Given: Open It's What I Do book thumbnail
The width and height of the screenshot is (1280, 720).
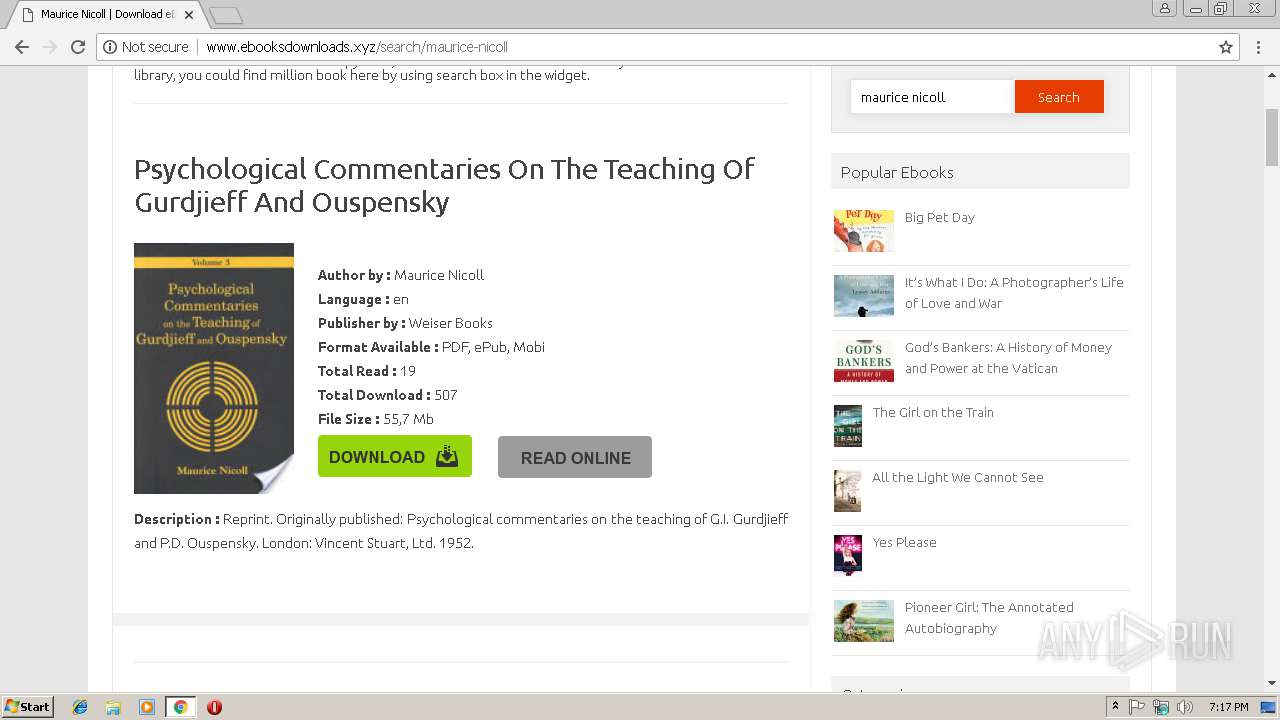Looking at the screenshot, I should coord(864,296).
